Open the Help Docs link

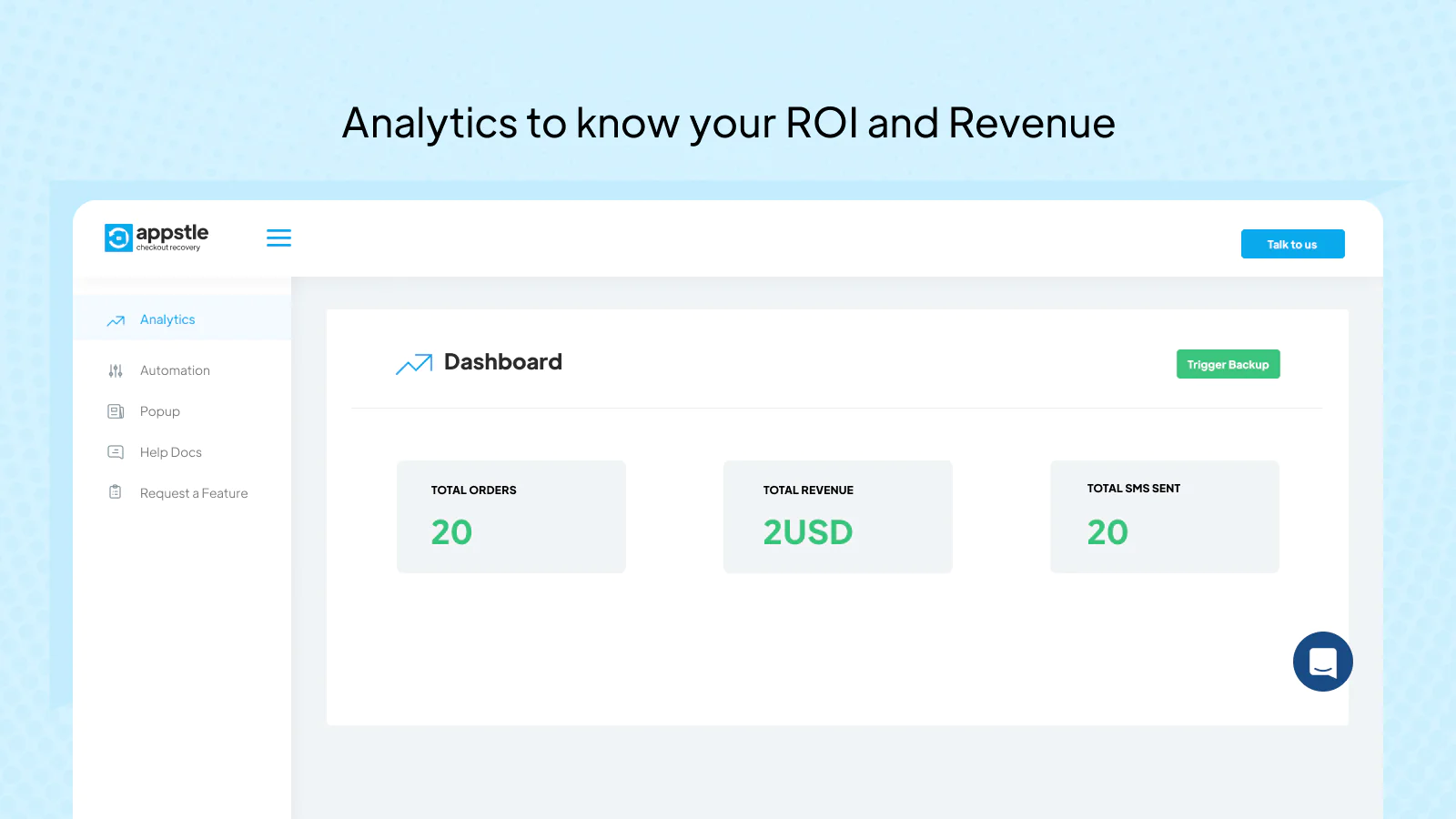[x=171, y=452]
